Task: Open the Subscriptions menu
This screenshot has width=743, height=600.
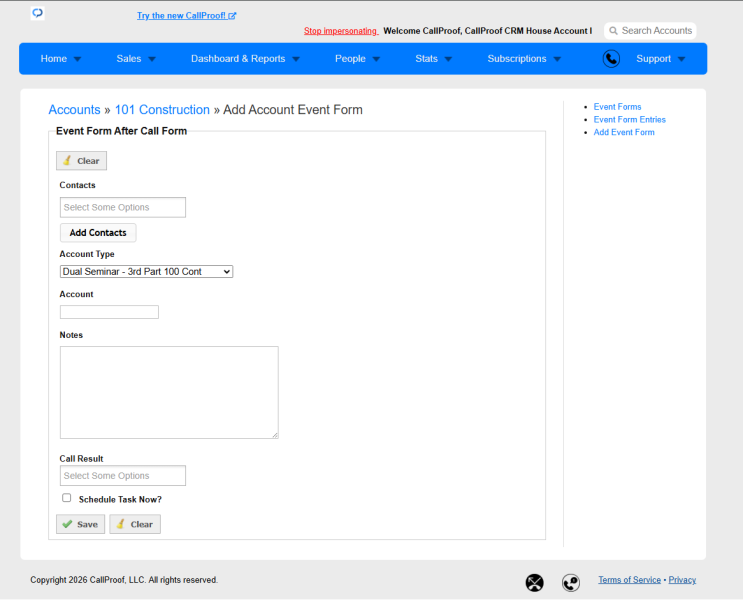Action: pos(517,59)
